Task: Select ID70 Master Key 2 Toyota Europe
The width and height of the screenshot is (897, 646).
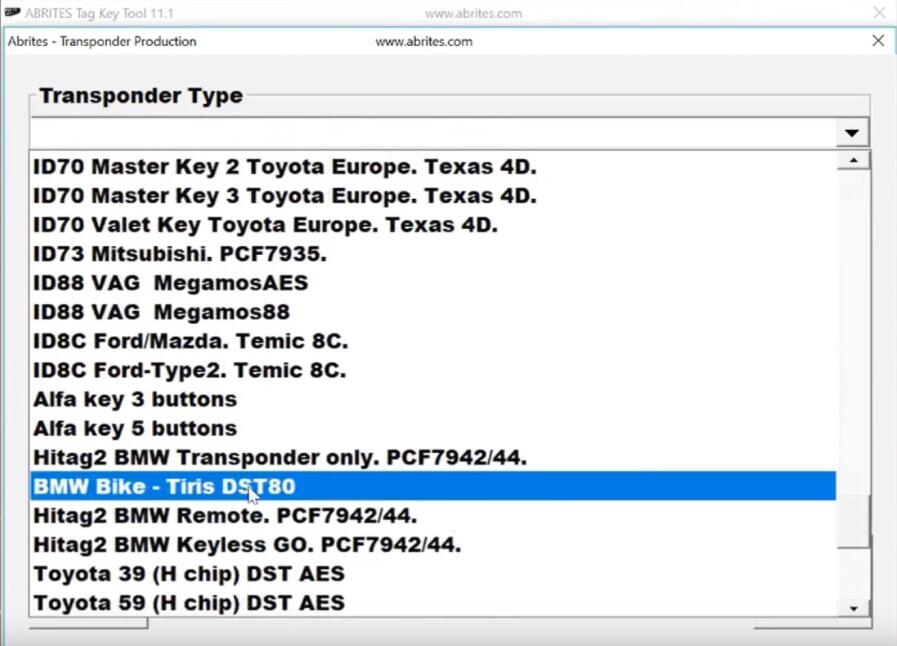Action: (285, 166)
